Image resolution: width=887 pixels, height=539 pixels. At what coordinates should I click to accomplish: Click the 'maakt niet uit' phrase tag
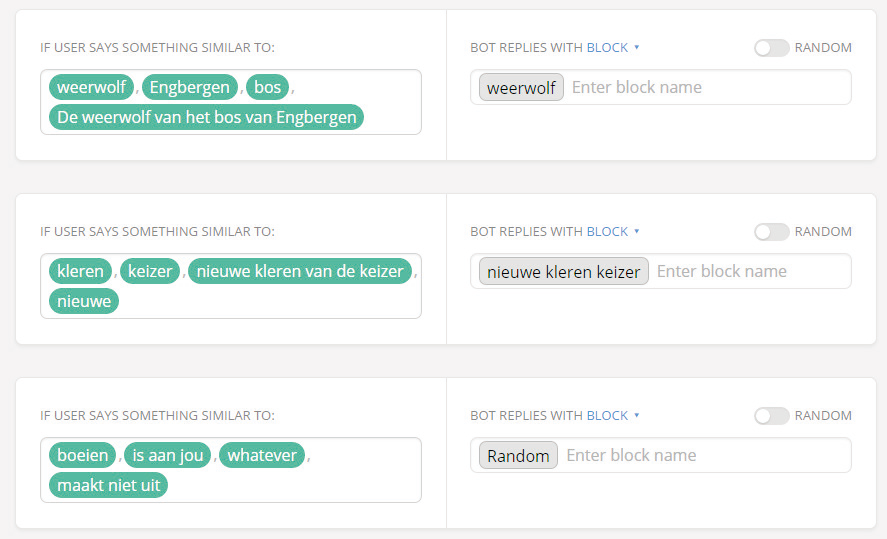pyautogui.click(x=109, y=485)
